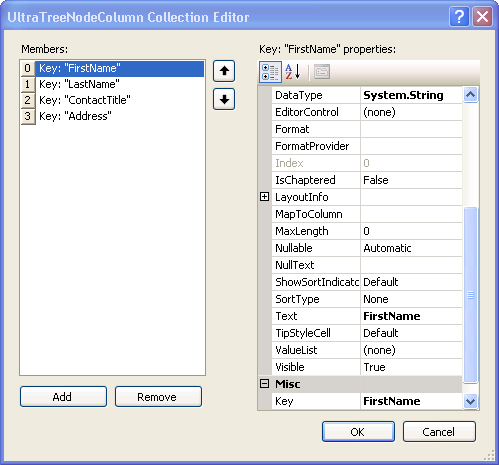Click the NullText property label
Screen dimensions: 499x465
(x=295, y=265)
